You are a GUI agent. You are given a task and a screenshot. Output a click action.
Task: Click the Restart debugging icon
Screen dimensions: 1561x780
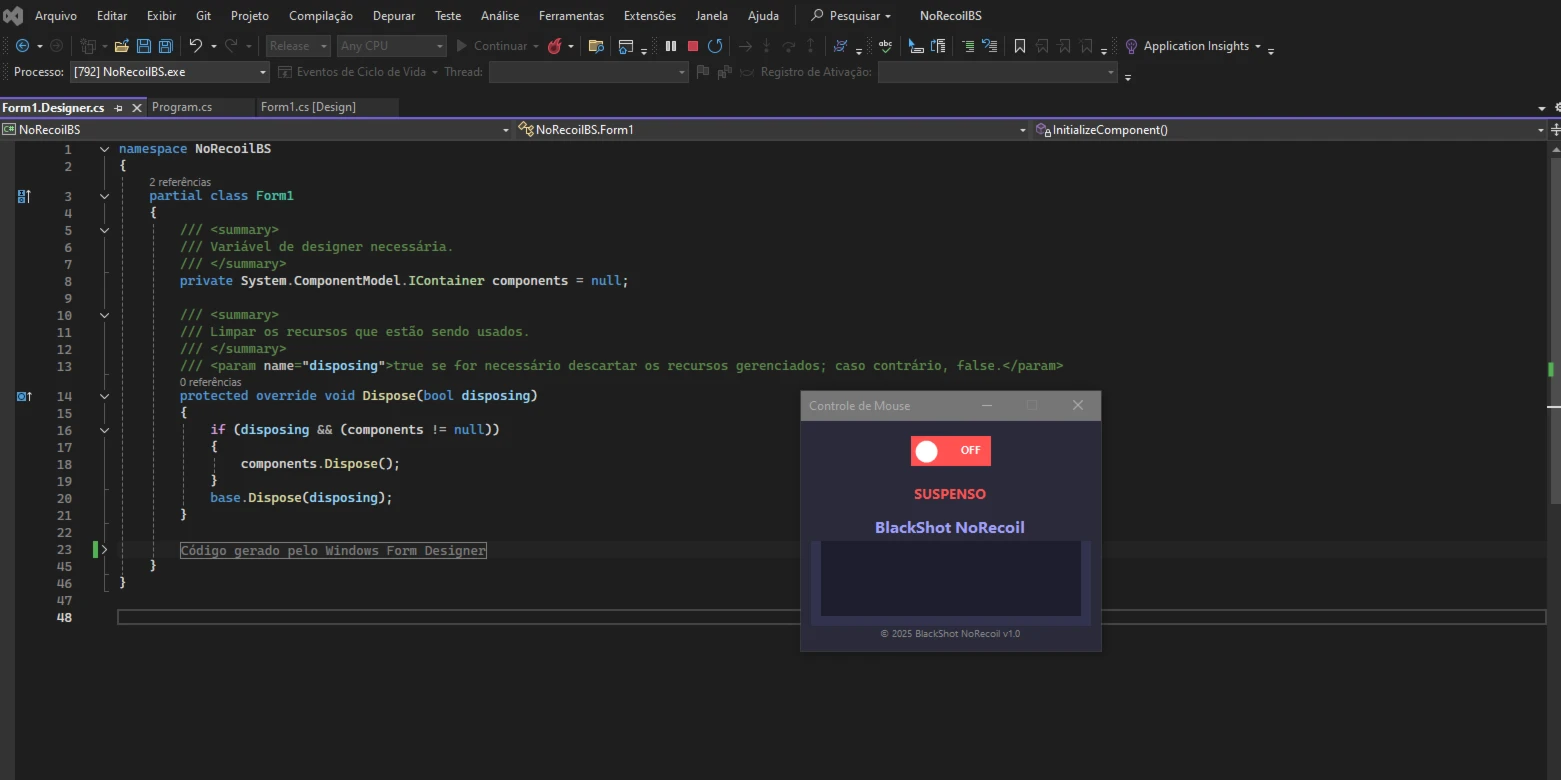point(715,46)
